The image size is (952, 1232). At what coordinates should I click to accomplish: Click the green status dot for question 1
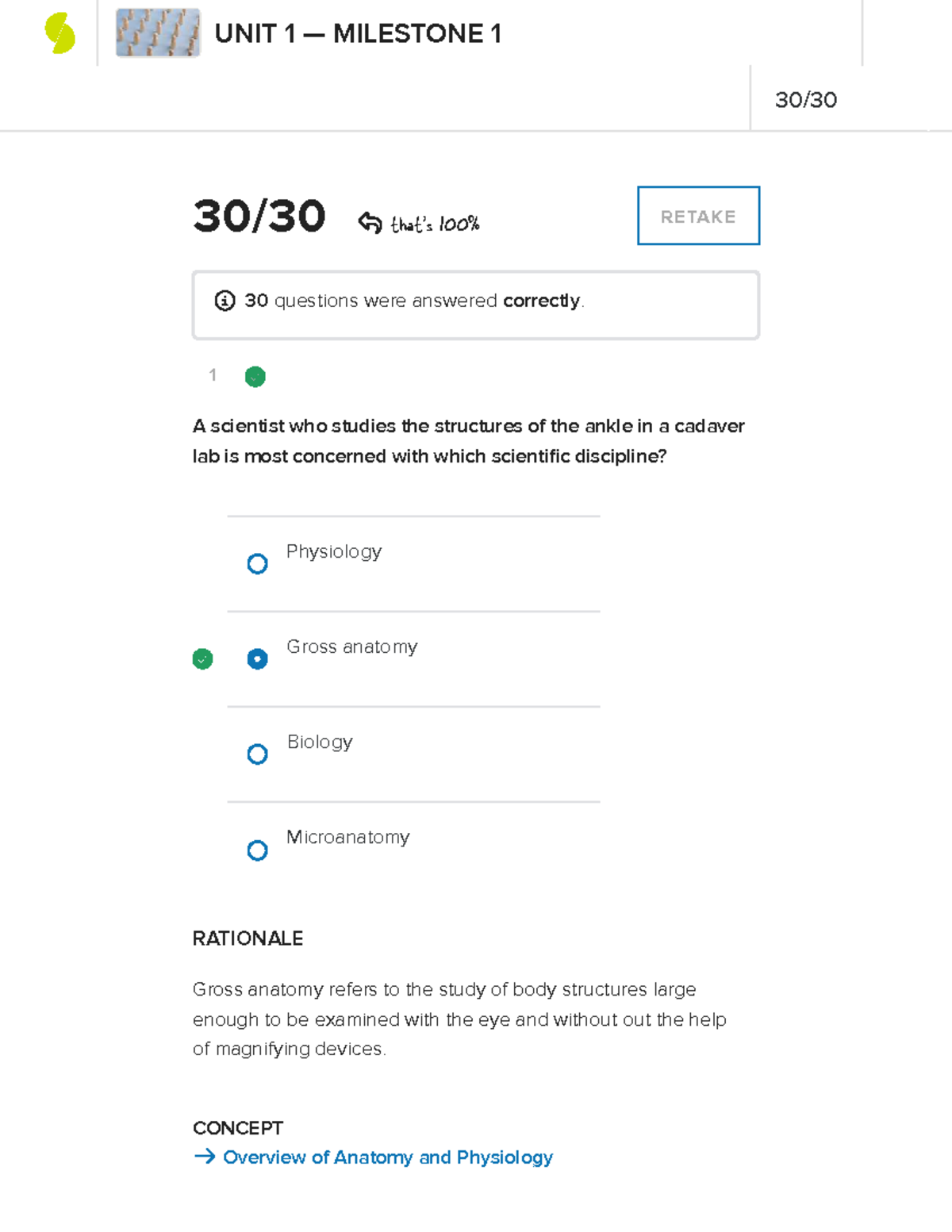tap(255, 376)
